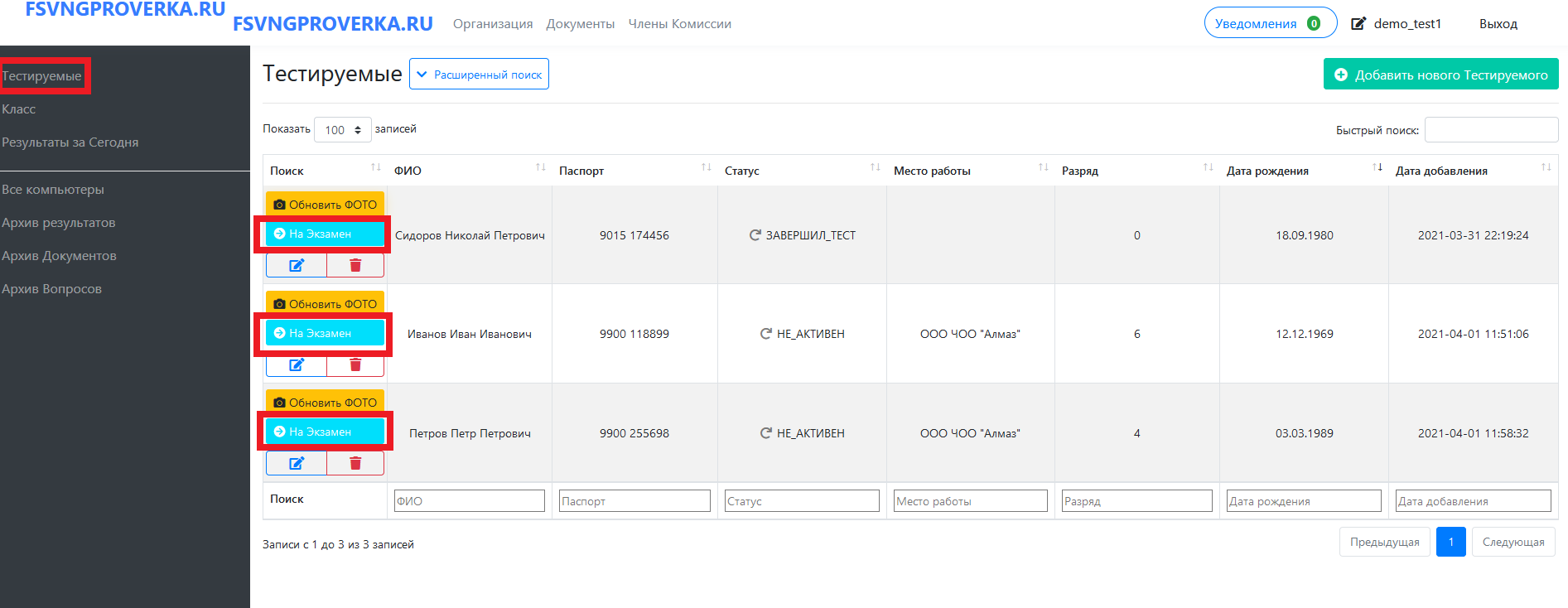Viewport: 1568px width, 608px height.
Task: Delete Петров Петр Петрович record
Action: pos(355,463)
